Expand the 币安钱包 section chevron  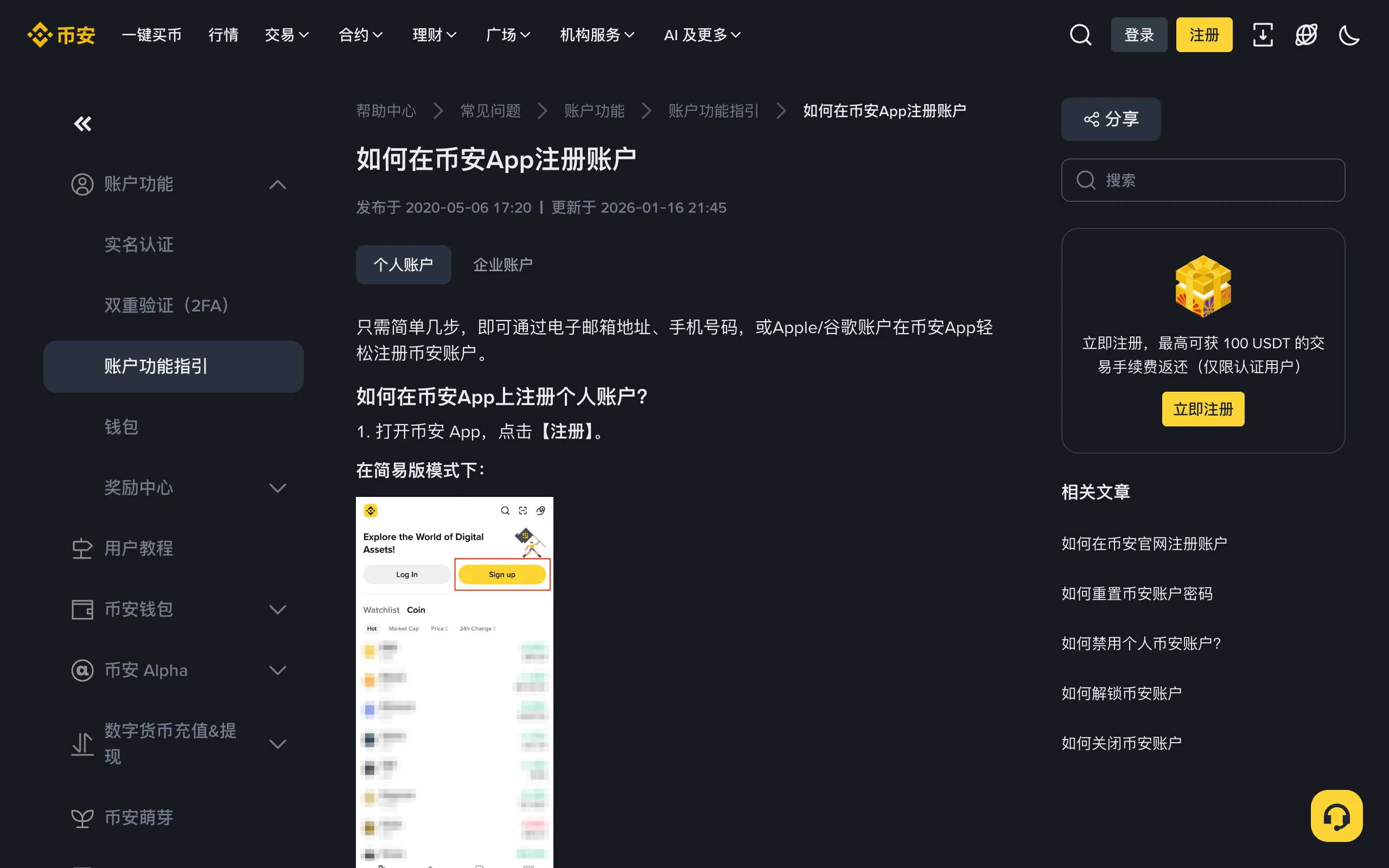(278, 609)
